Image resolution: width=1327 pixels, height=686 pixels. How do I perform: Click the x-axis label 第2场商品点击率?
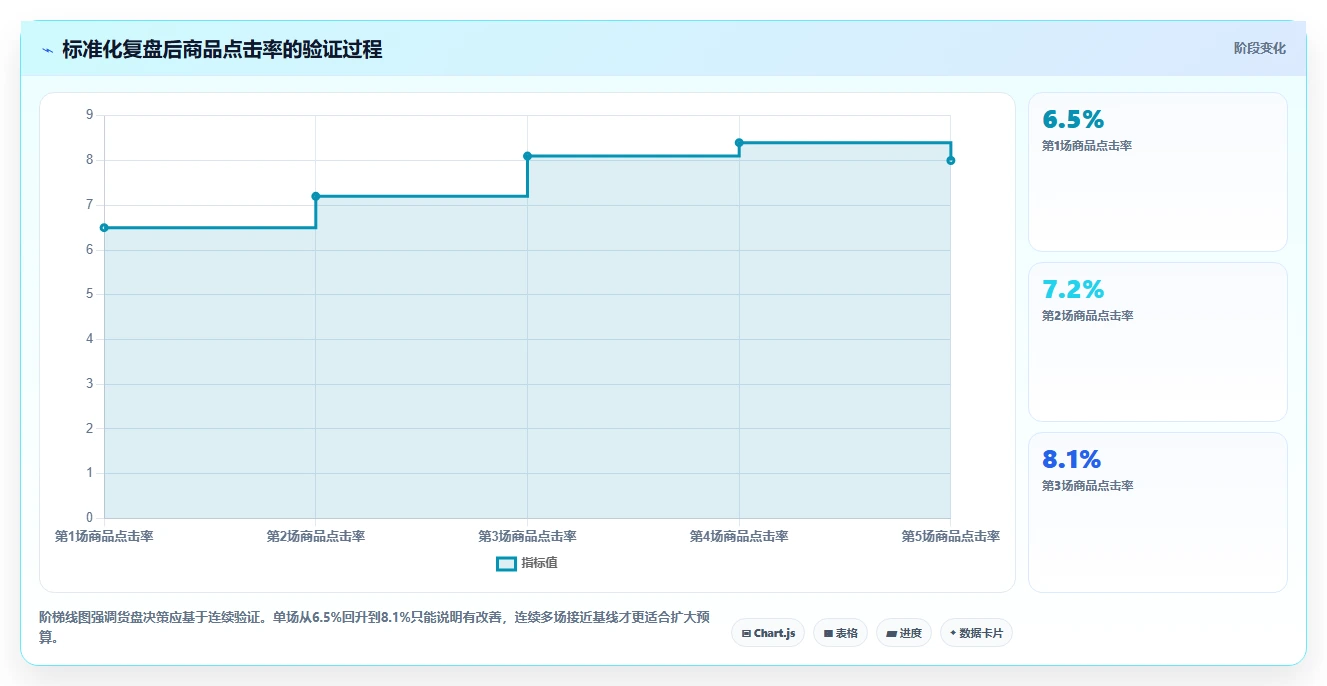point(316,537)
